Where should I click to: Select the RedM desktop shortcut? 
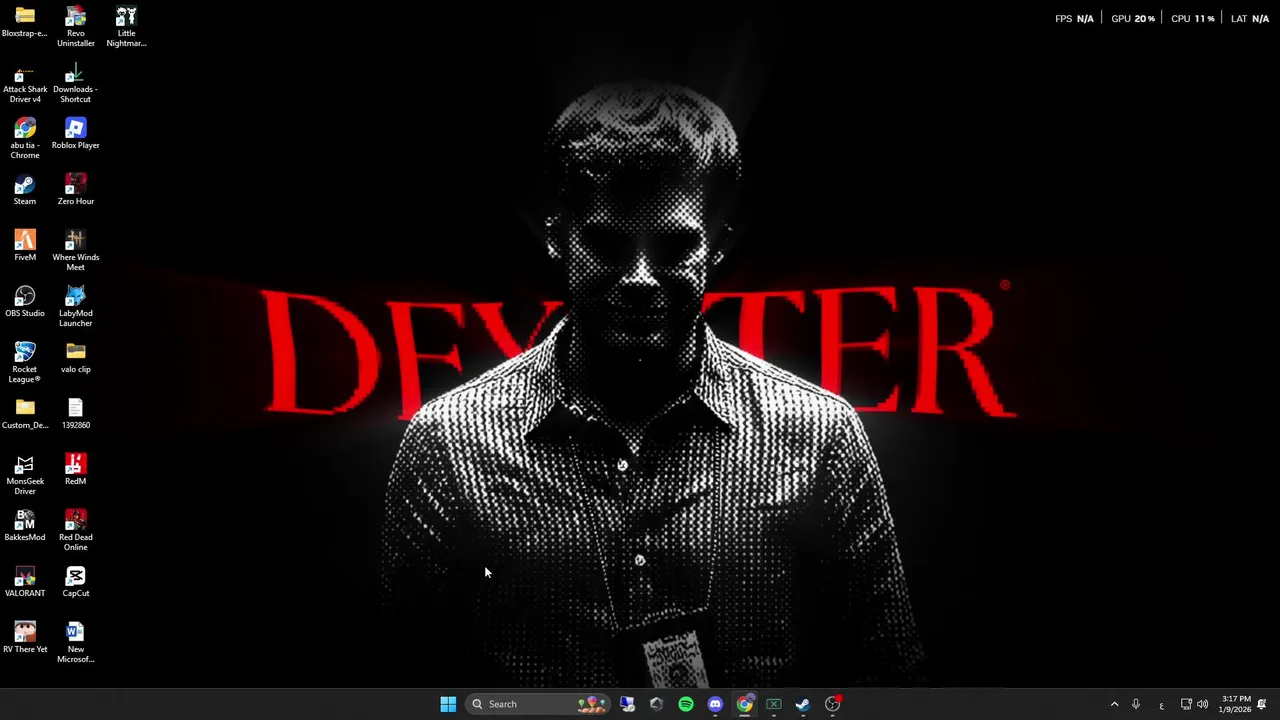click(76, 470)
